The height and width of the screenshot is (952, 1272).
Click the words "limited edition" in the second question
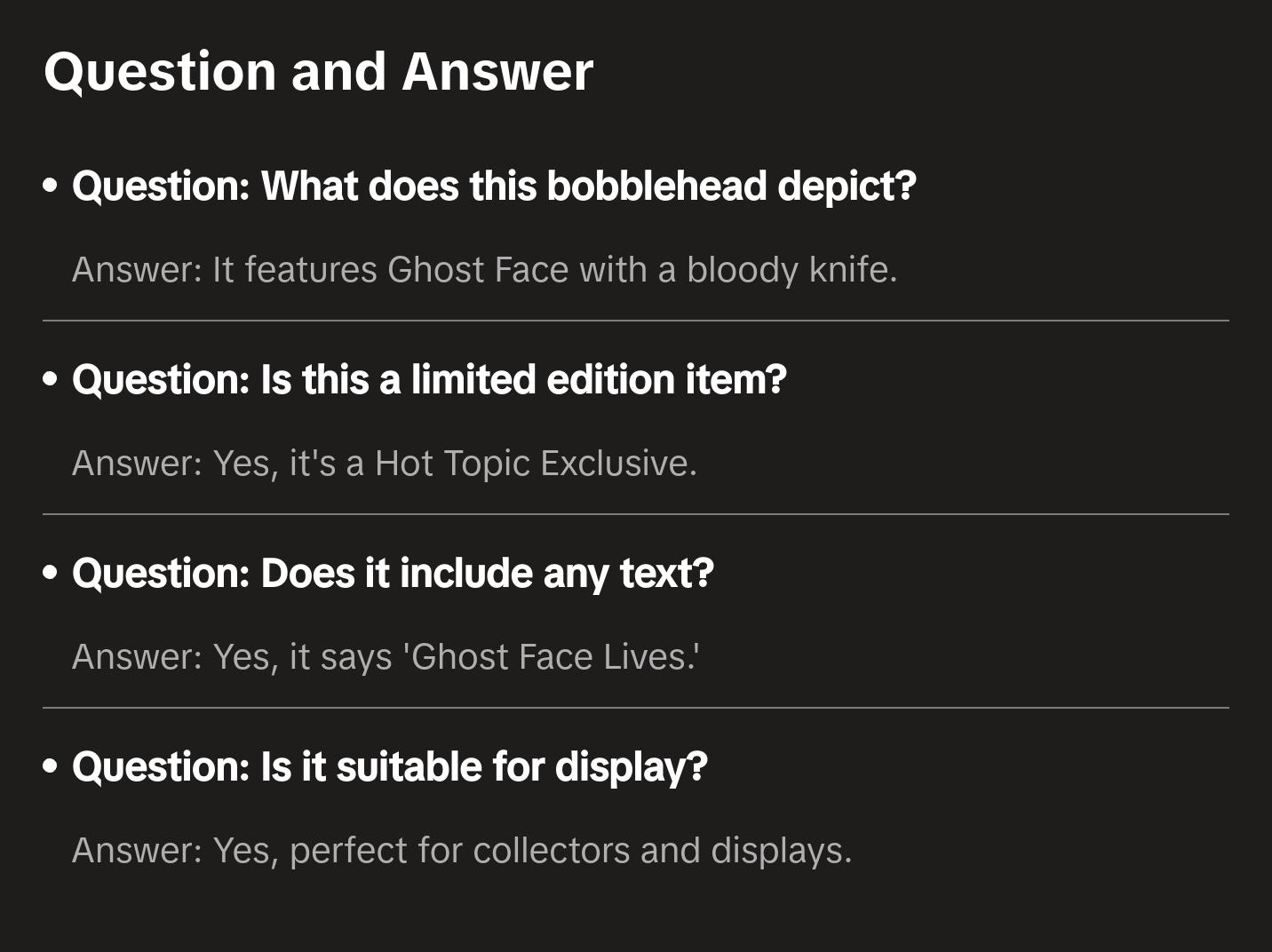(x=543, y=379)
